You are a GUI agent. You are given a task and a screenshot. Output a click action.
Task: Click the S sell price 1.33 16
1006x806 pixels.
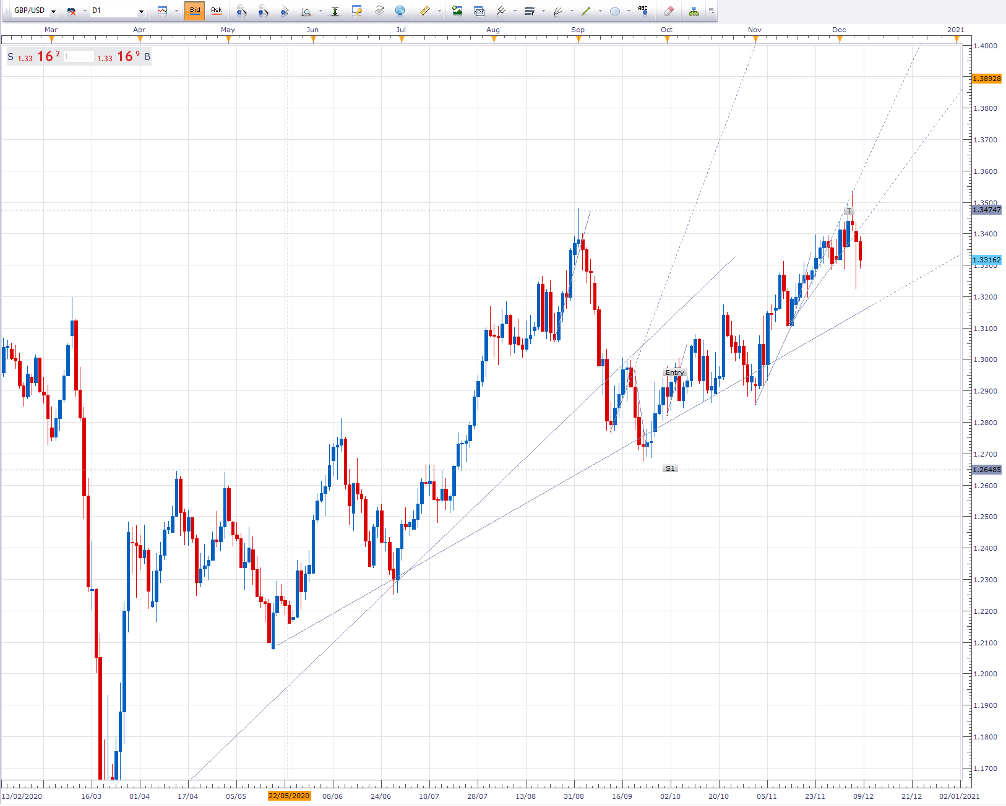click(x=33, y=56)
